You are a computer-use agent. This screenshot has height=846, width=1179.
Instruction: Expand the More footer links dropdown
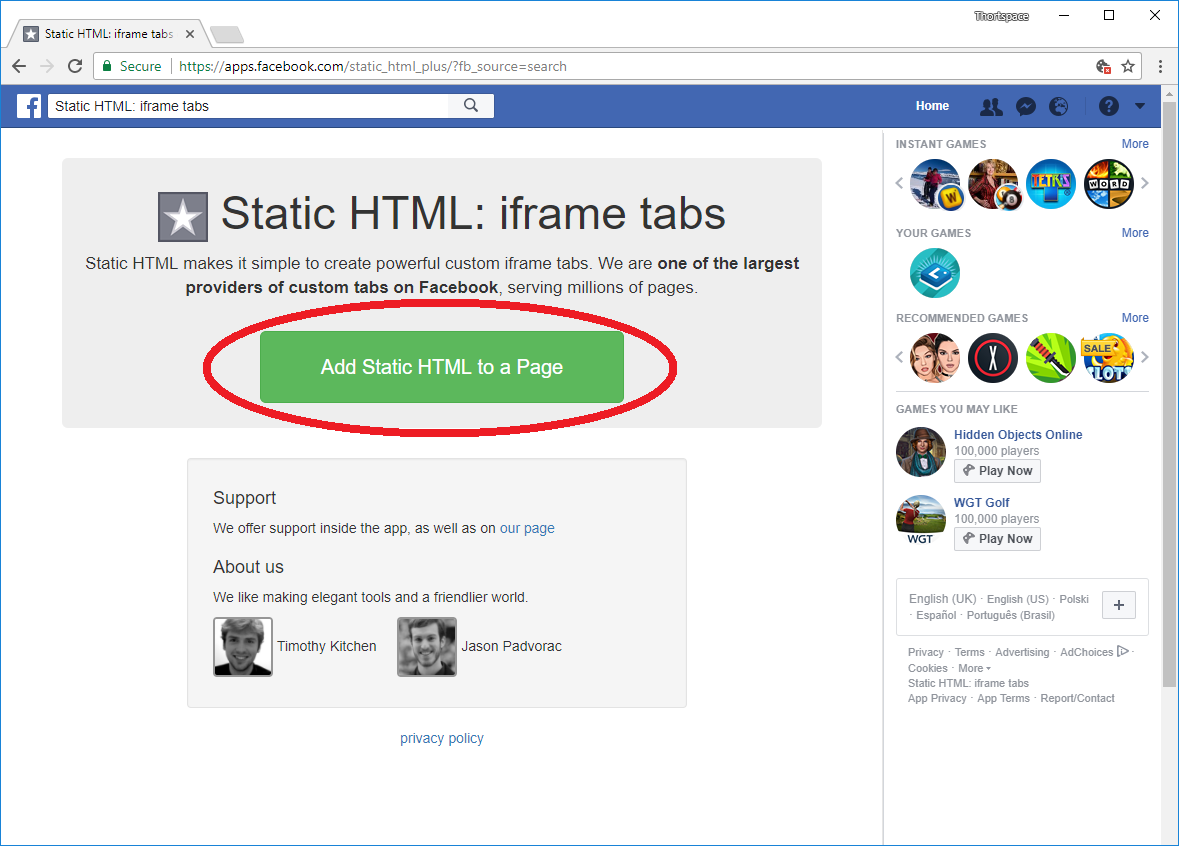pyautogui.click(x=974, y=668)
